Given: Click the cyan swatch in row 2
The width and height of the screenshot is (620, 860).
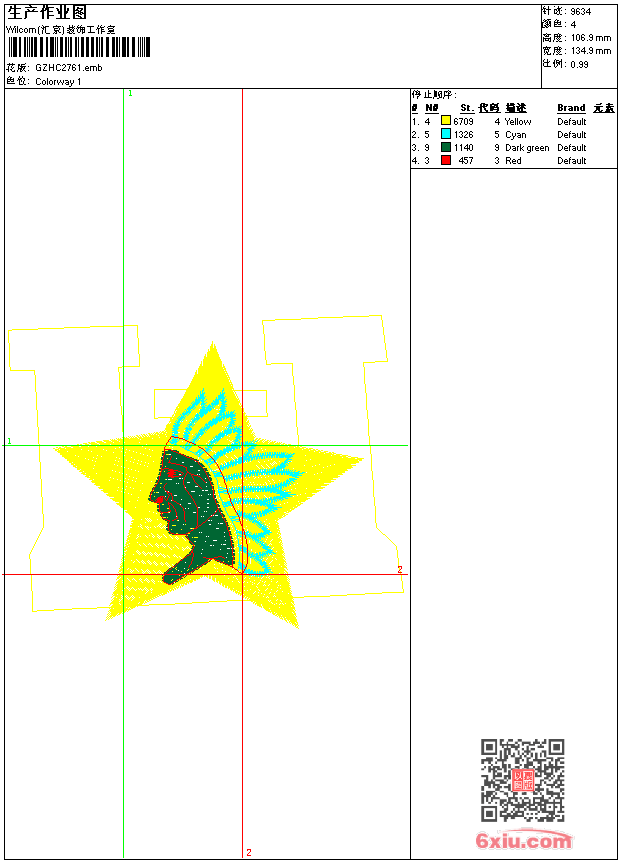Looking at the screenshot, I should [446, 134].
